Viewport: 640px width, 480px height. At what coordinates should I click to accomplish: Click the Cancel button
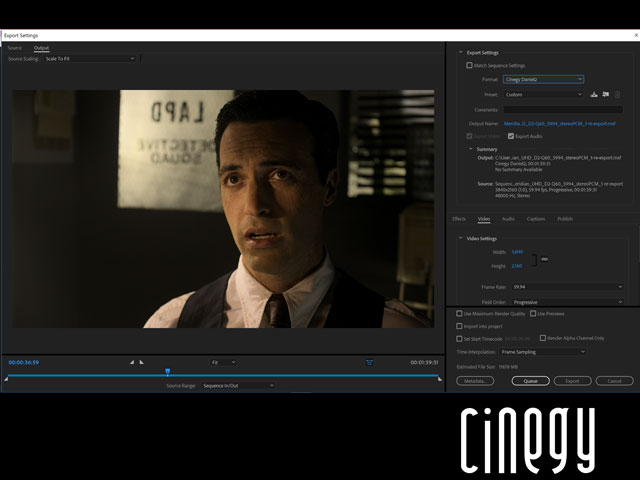click(x=614, y=381)
